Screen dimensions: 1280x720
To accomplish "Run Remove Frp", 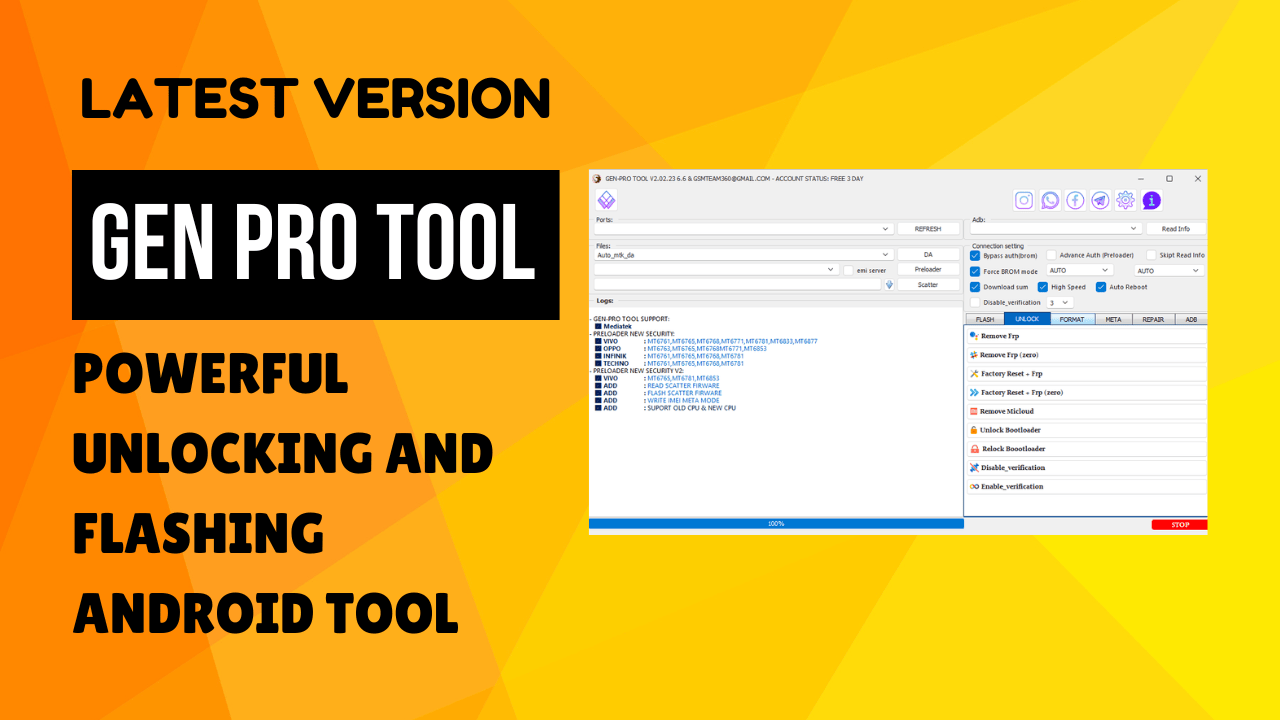I will (x=1087, y=336).
